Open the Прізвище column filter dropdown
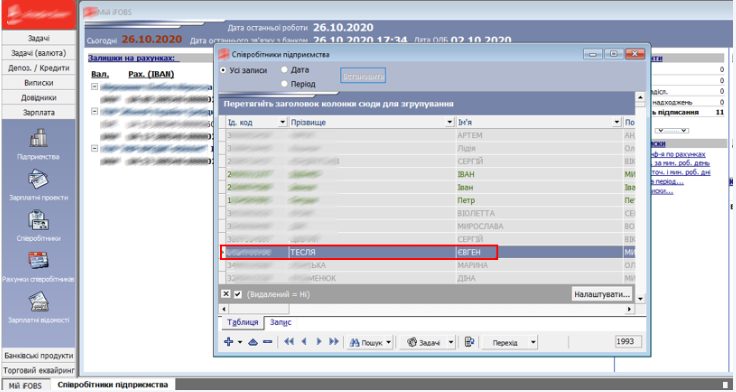 tap(450, 123)
